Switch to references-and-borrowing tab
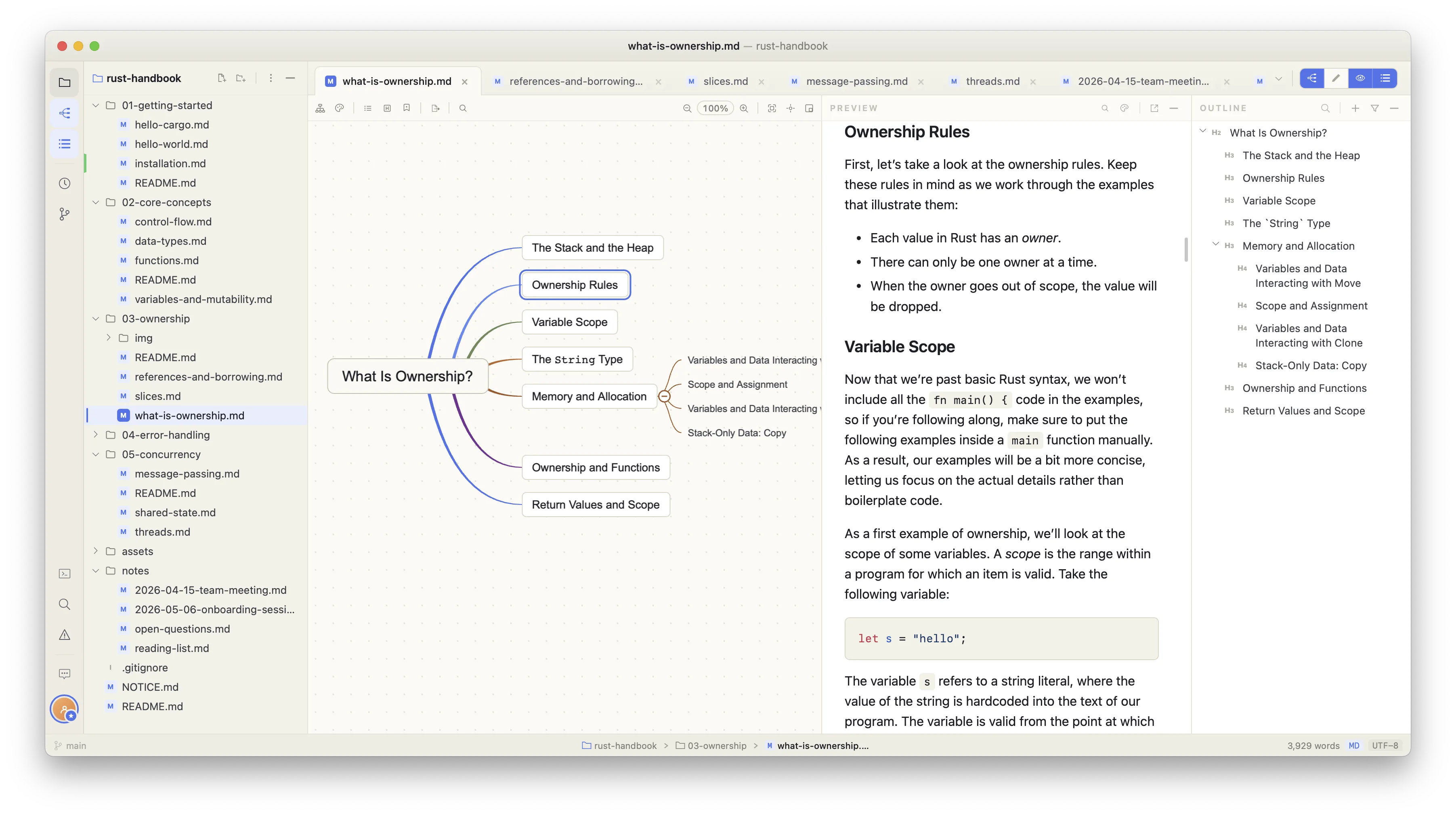 coord(576,82)
